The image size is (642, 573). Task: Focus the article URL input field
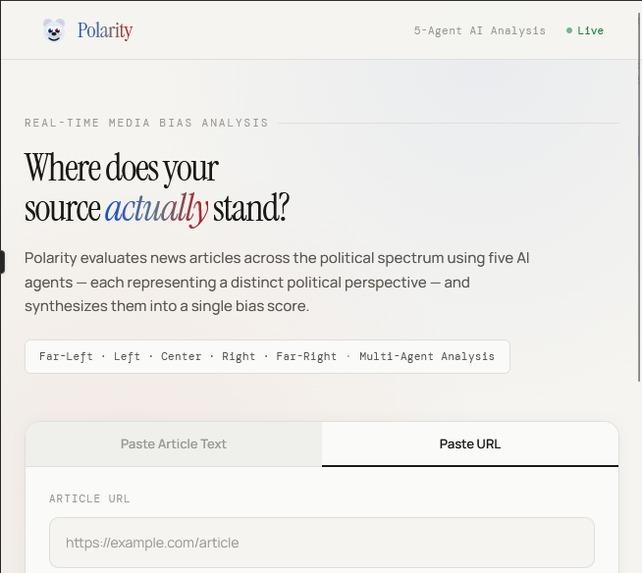click(322, 543)
